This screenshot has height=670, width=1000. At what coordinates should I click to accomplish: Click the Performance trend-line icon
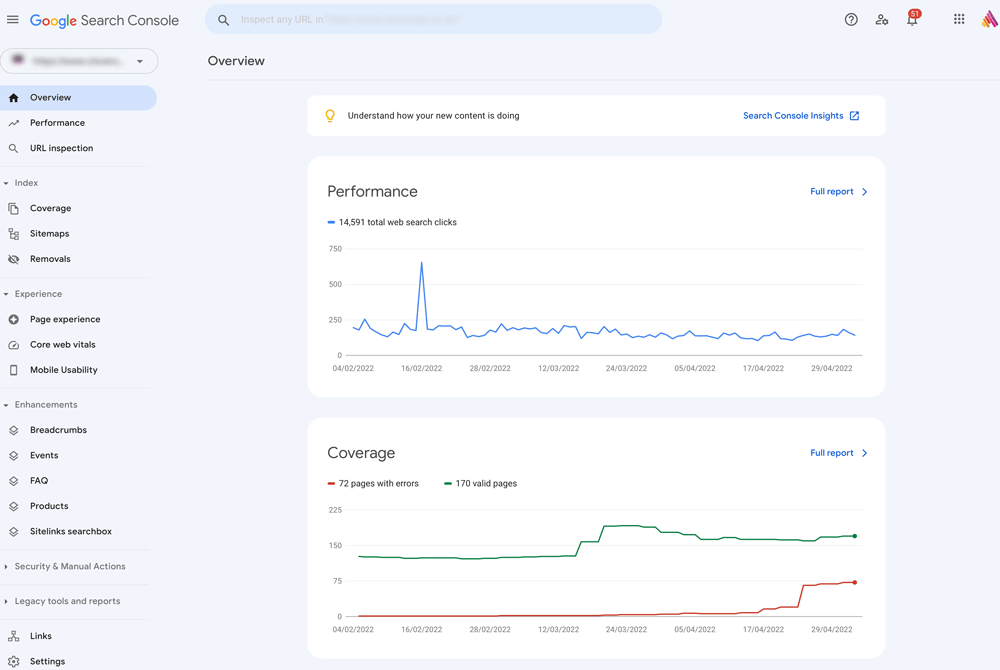point(13,123)
